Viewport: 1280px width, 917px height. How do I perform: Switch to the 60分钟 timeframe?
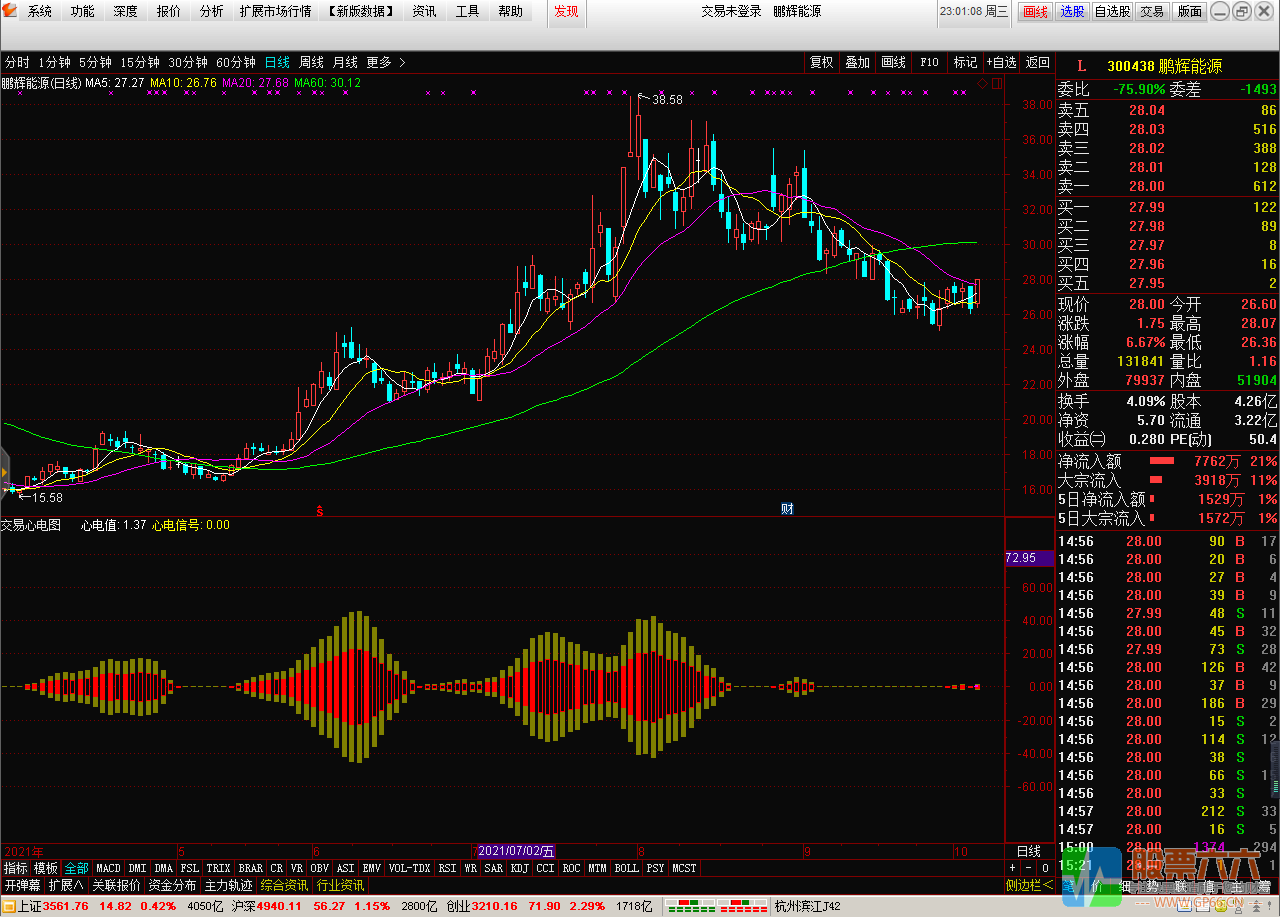pos(236,62)
